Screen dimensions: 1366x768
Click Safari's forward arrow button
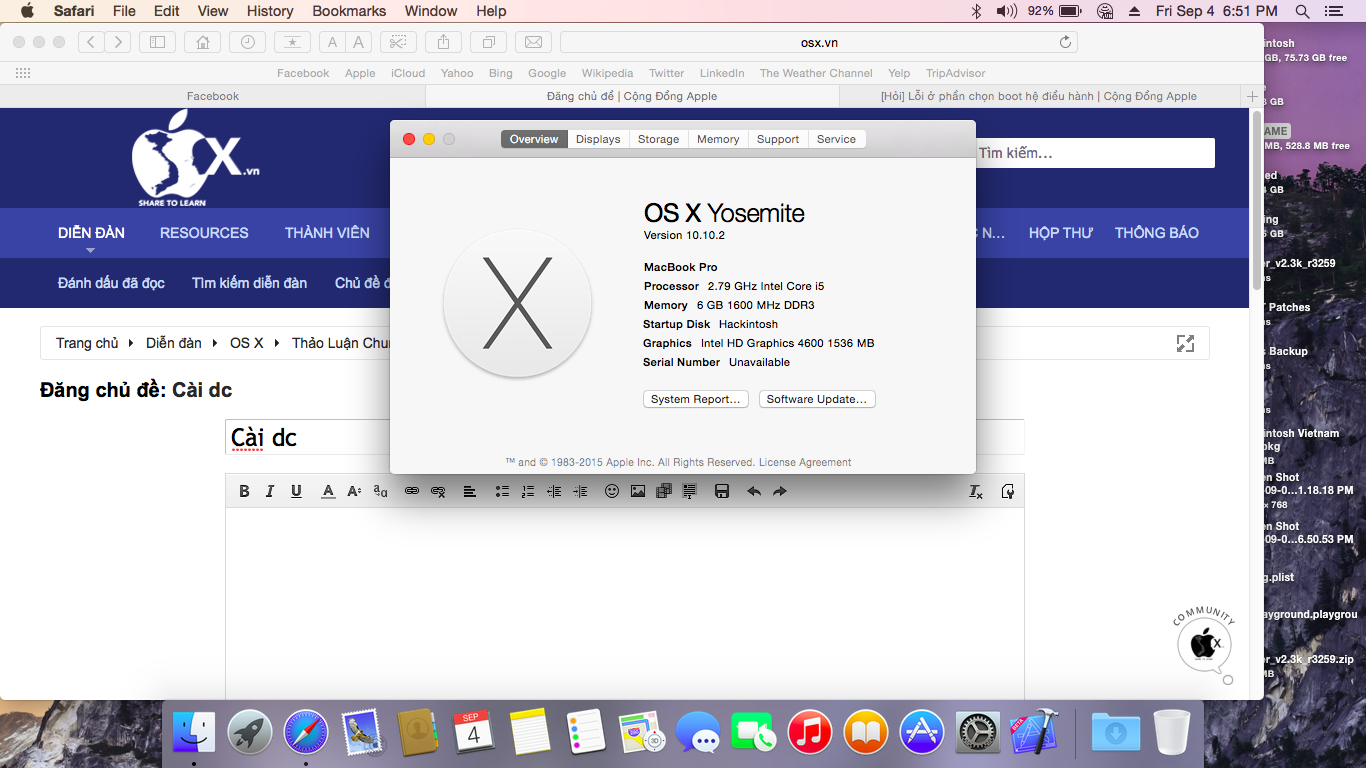[x=119, y=42]
